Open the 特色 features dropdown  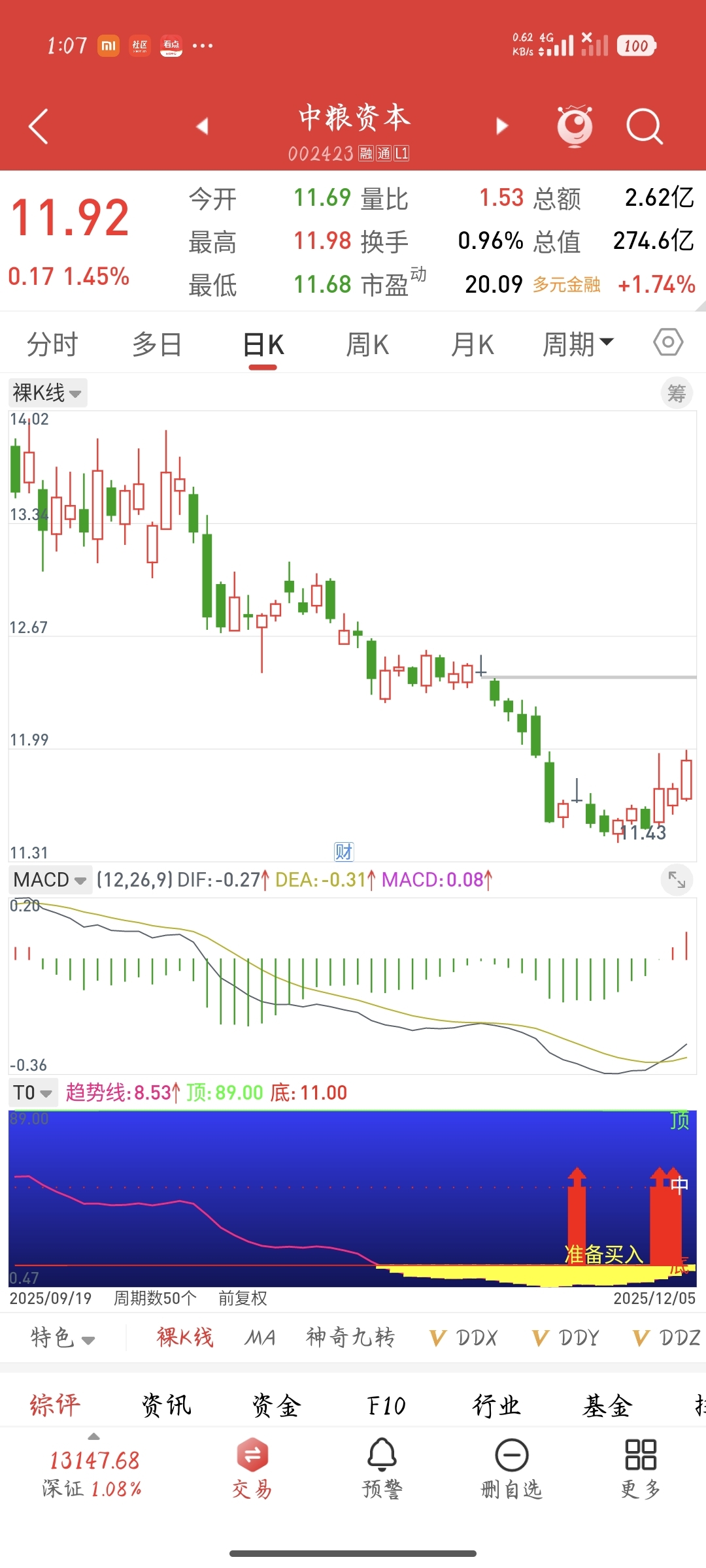pos(63,1337)
